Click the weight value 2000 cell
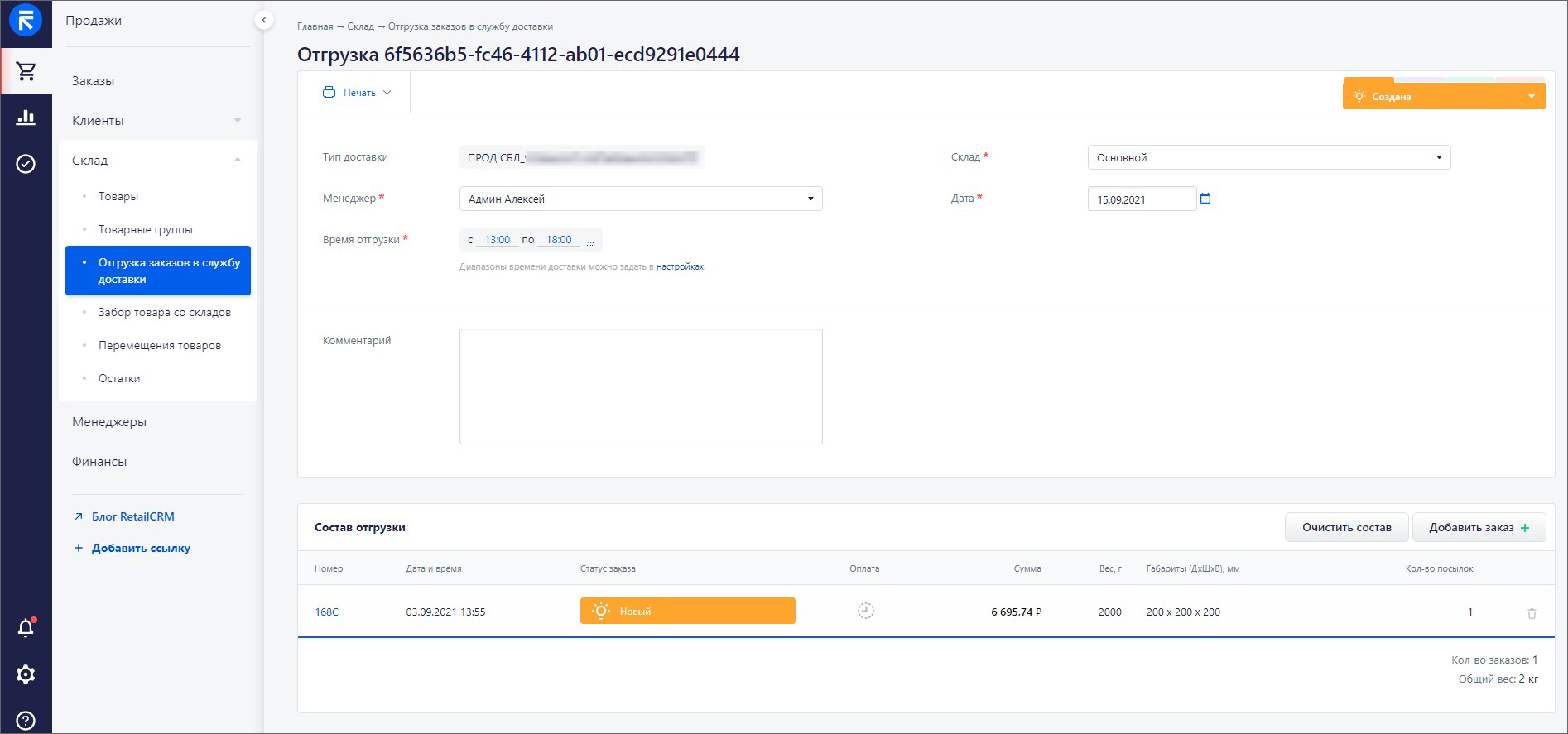This screenshot has height=734, width=1568. click(x=1110, y=612)
